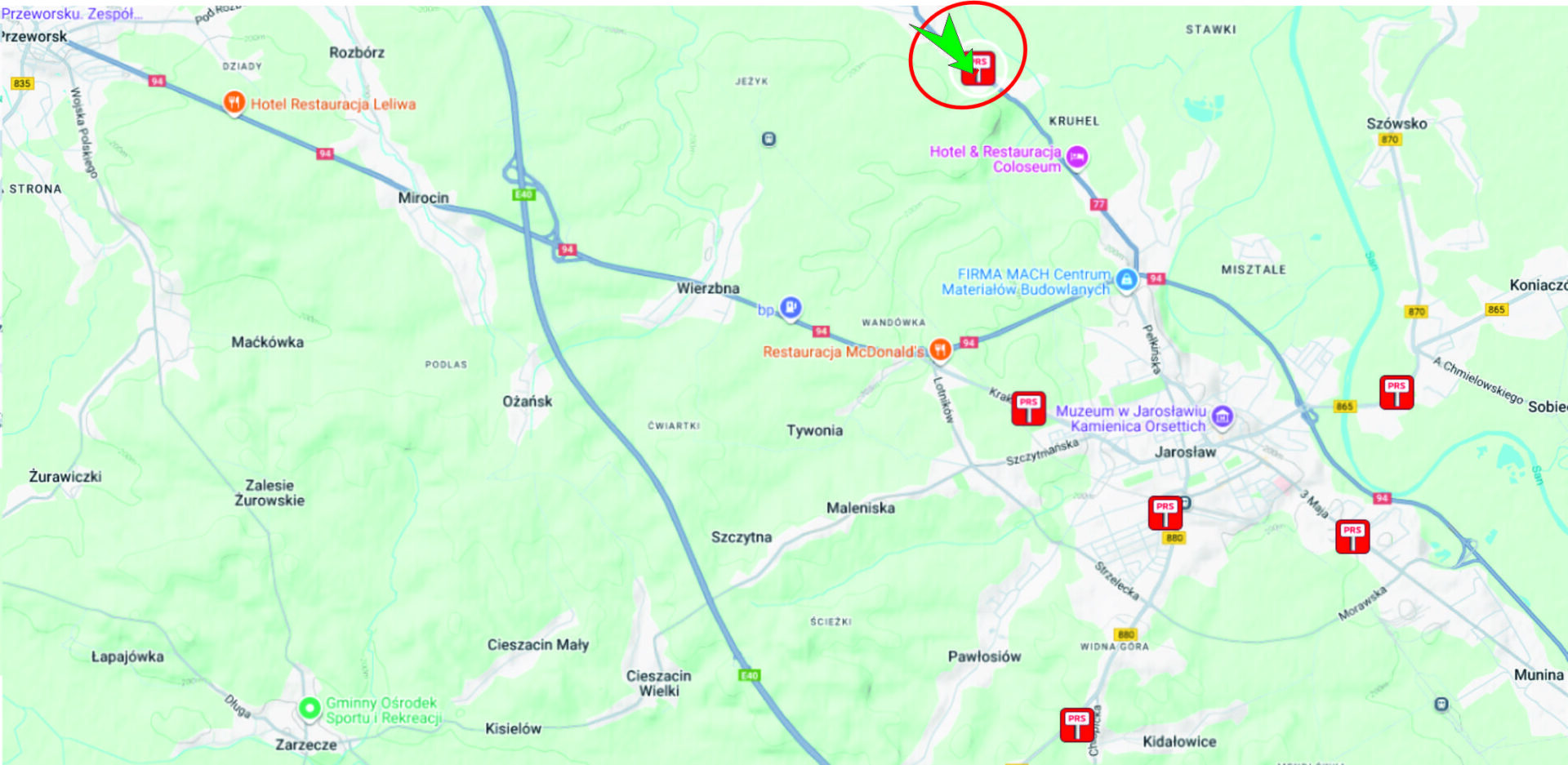This screenshot has height=765, width=1568.
Task: Click the bp gas station icon
Action: coord(790,308)
